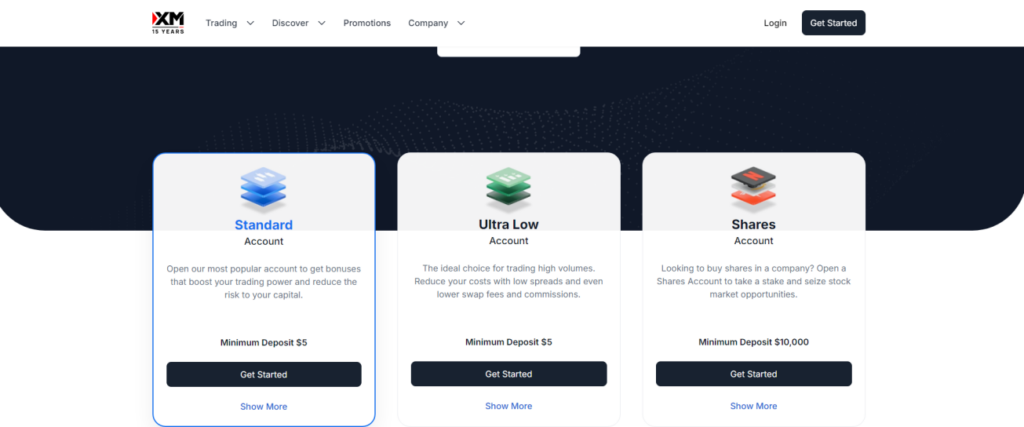This screenshot has width=1024, height=427.
Task: Click the Shares account description text
Action: pyautogui.click(x=754, y=281)
